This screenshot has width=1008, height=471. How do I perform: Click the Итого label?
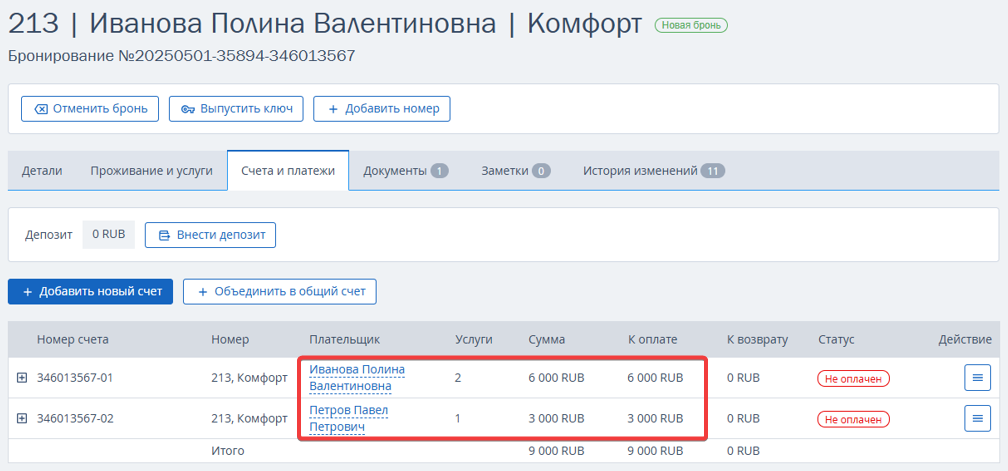[228, 450]
